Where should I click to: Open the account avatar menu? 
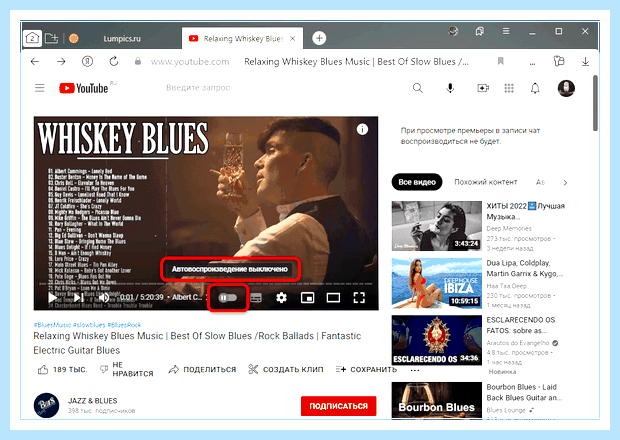tap(566, 88)
